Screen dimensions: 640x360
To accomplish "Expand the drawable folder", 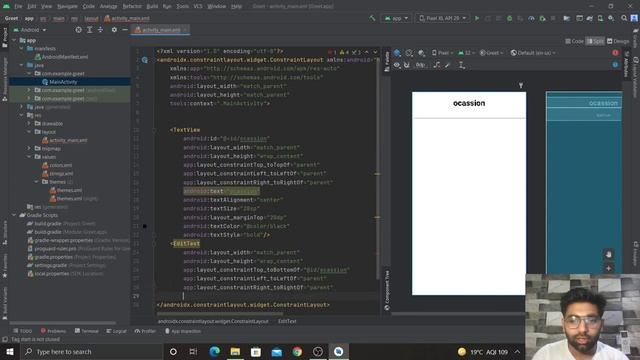I will (x=29, y=123).
